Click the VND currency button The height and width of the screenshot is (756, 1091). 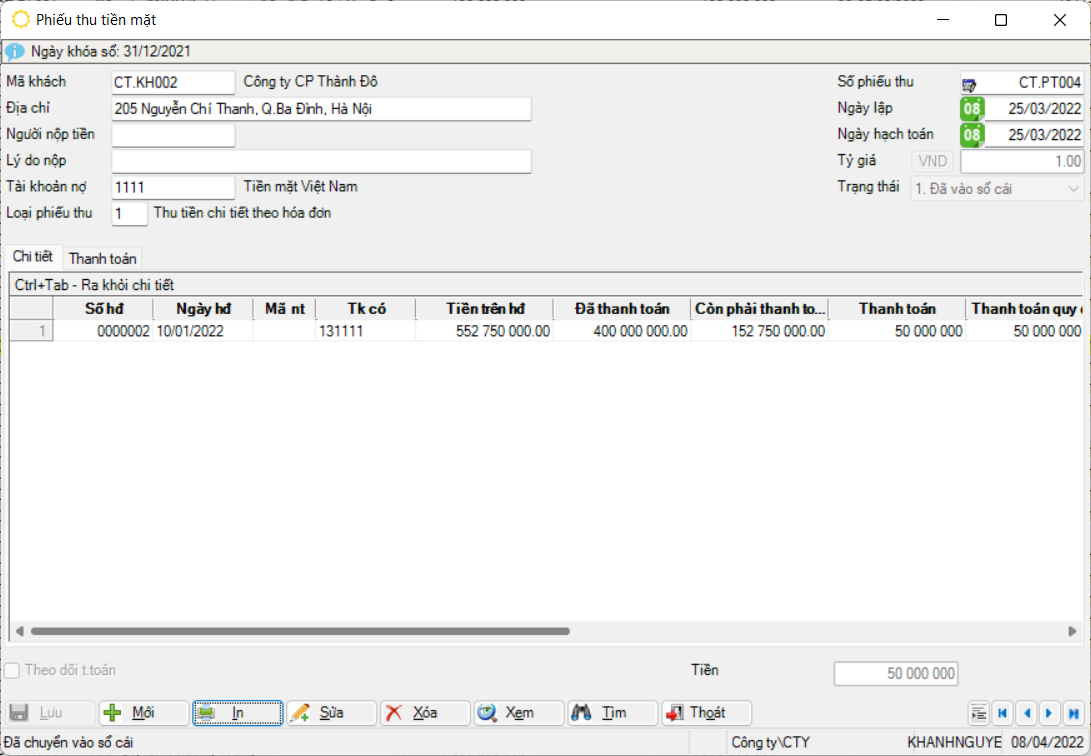[932, 161]
